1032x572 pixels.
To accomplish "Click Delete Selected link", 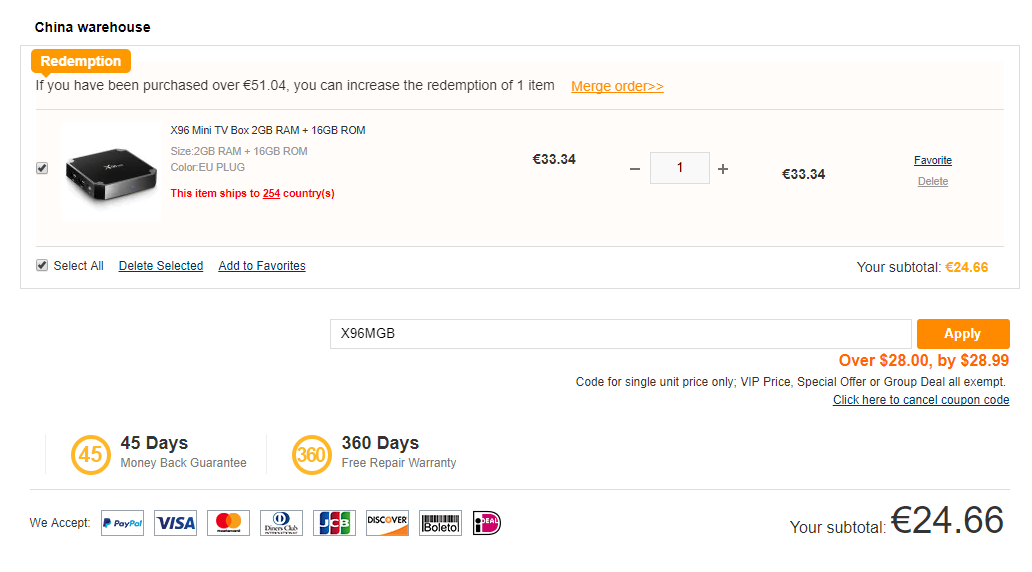I will point(161,266).
